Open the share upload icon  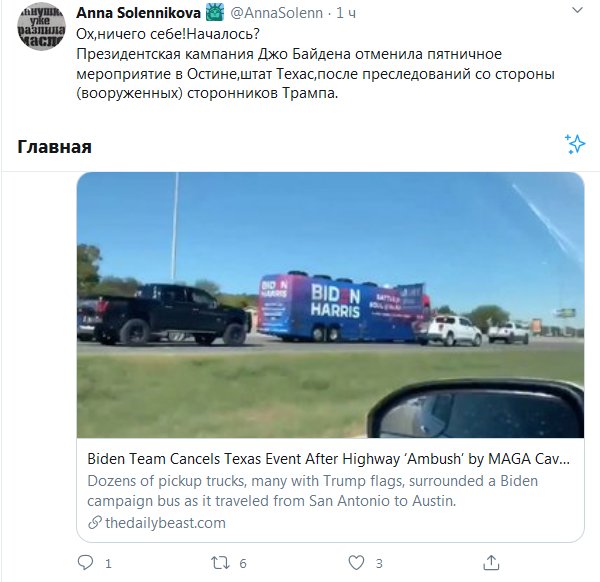click(x=491, y=562)
